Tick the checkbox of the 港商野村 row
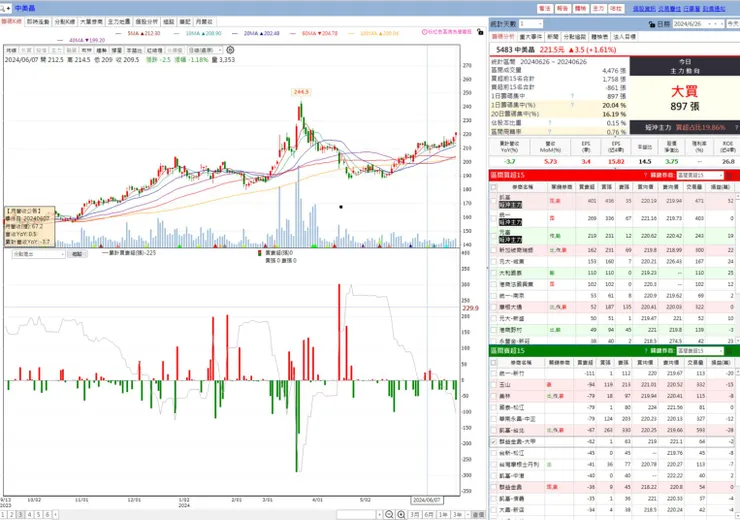This screenshot has width=740, height=520. tap(494, 330)
